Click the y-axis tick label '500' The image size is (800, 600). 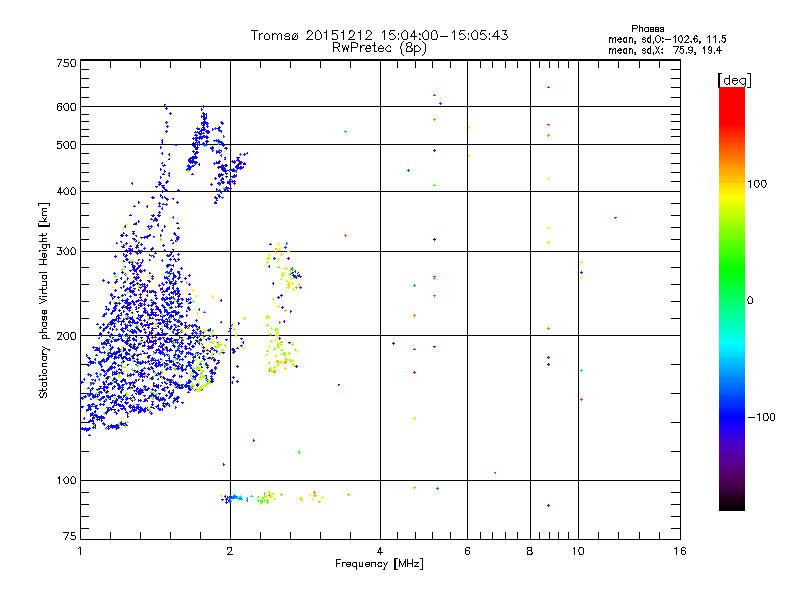point(66,145)
